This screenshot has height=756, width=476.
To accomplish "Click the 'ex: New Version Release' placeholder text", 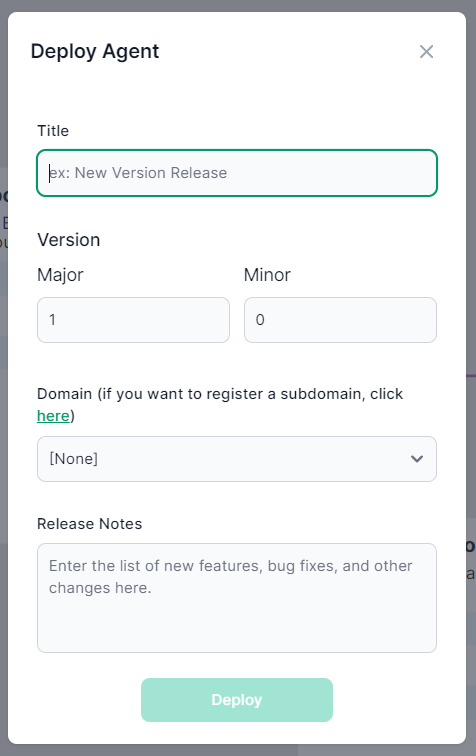I will 138,173.
